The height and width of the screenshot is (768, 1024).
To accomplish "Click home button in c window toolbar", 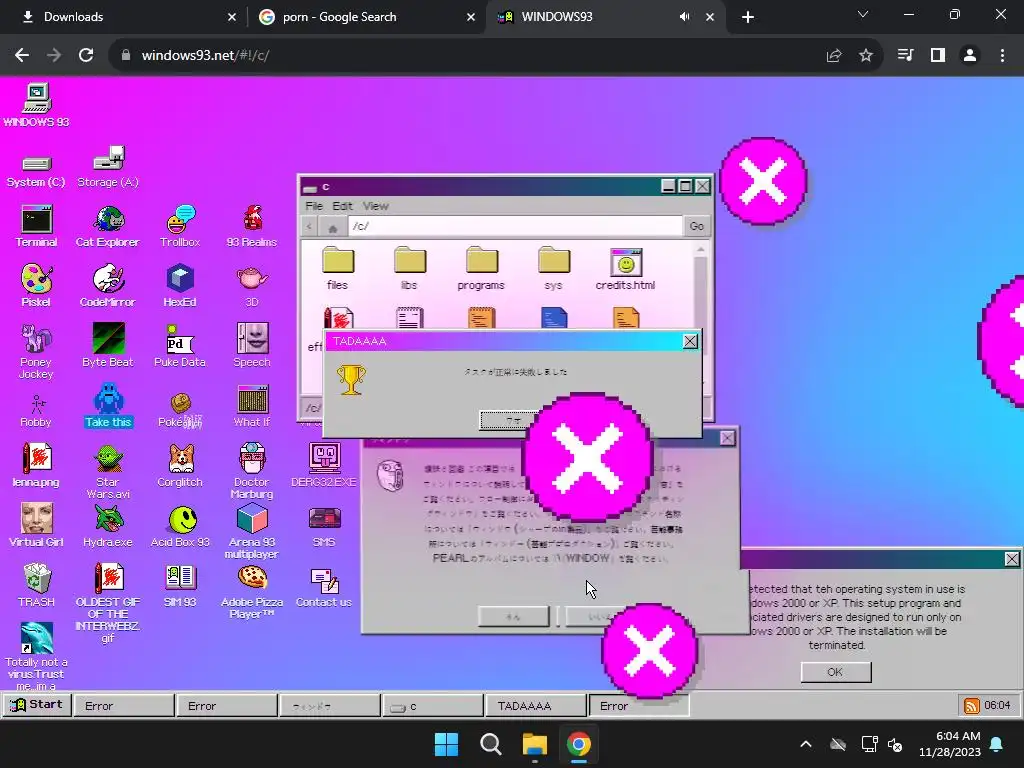I will click(x=332, y=227).
